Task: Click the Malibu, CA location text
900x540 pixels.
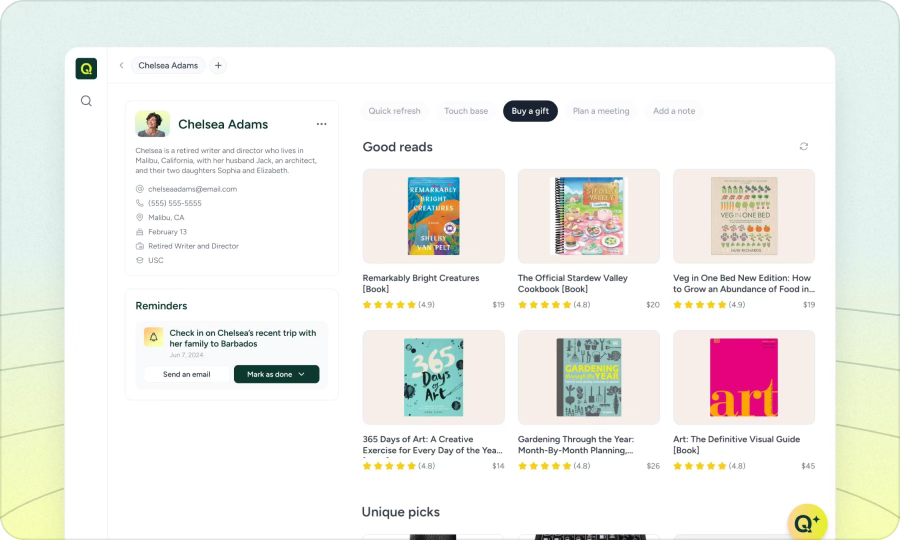Action: coord(166,217)
